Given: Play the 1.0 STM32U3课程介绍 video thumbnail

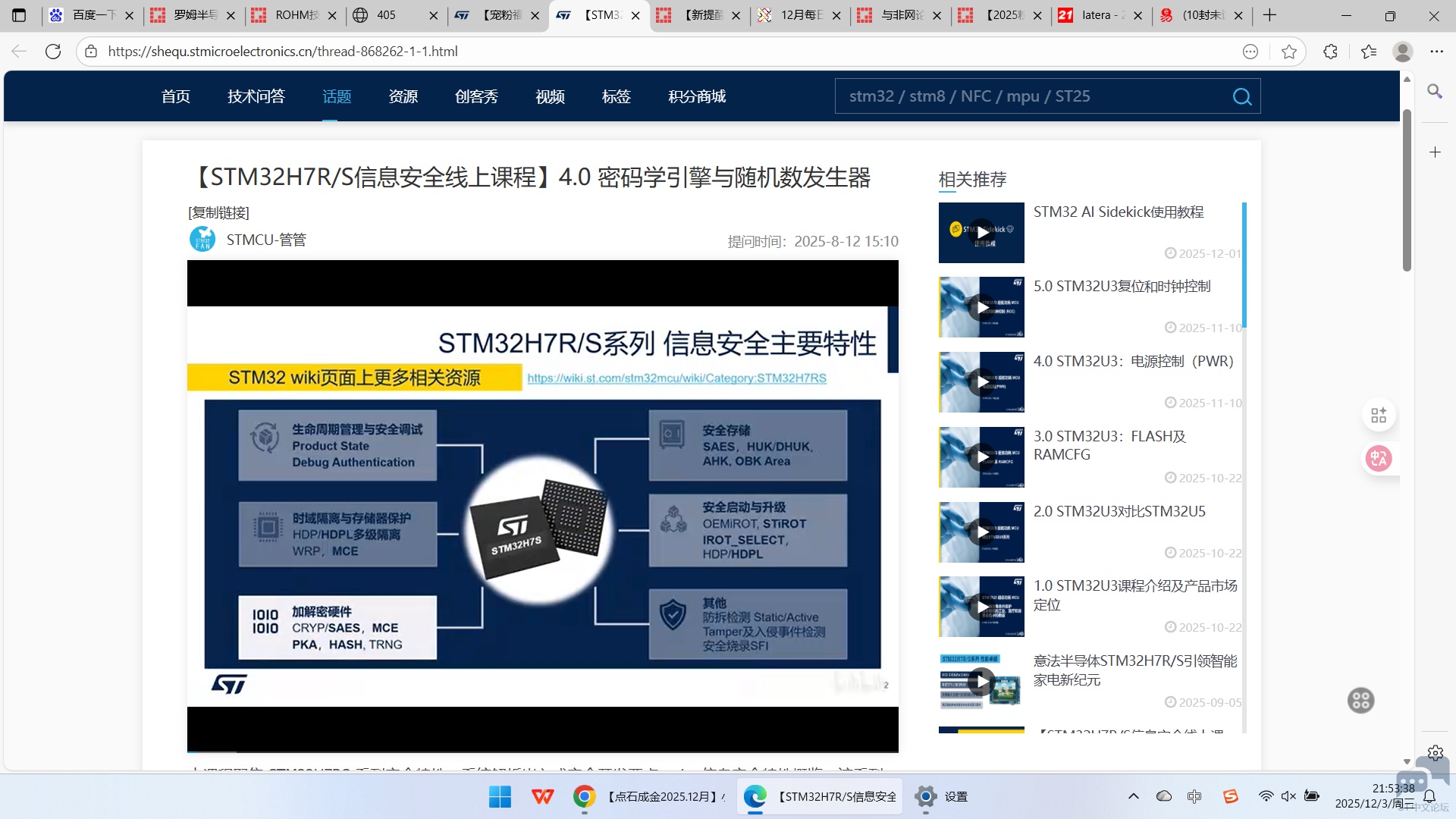Looking at the screenshot, I should coord(981,607).
